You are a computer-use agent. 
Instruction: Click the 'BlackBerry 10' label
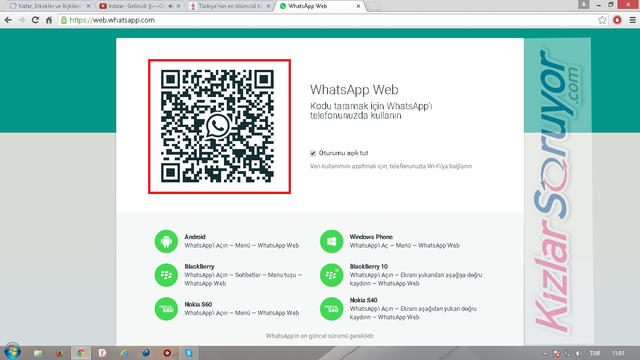tap(369, 267)
